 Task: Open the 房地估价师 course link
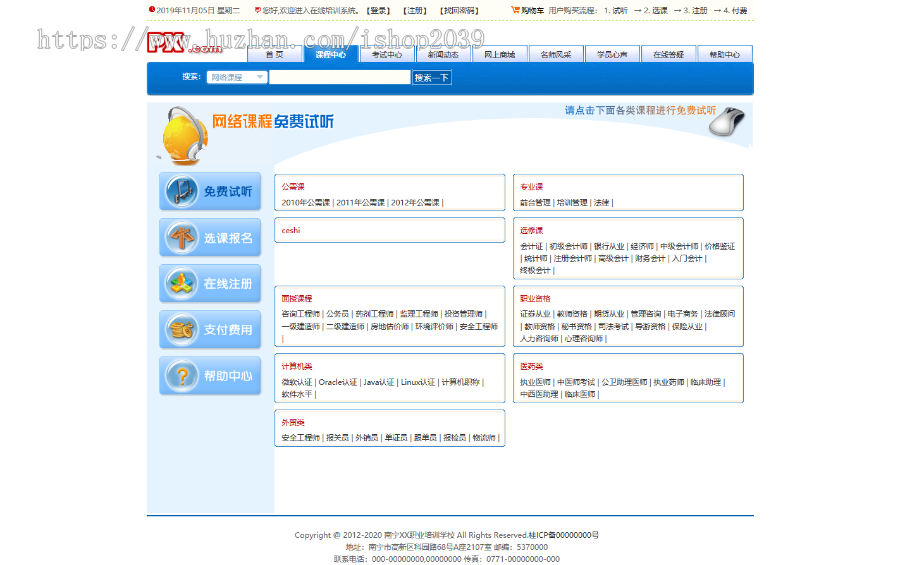point(390,327)
